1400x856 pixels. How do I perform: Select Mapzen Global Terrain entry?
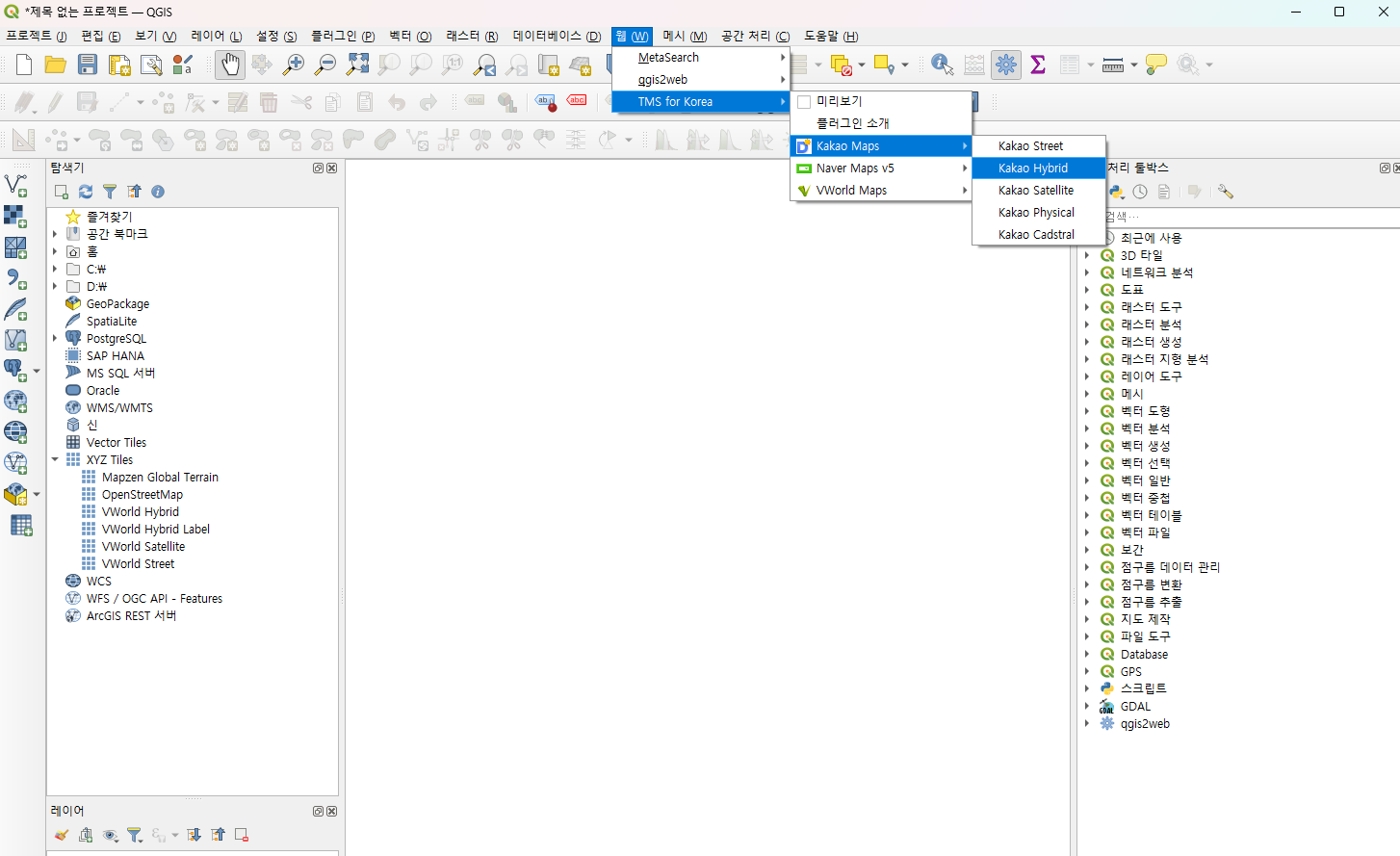pyautogui.click(x=160, y=477)
